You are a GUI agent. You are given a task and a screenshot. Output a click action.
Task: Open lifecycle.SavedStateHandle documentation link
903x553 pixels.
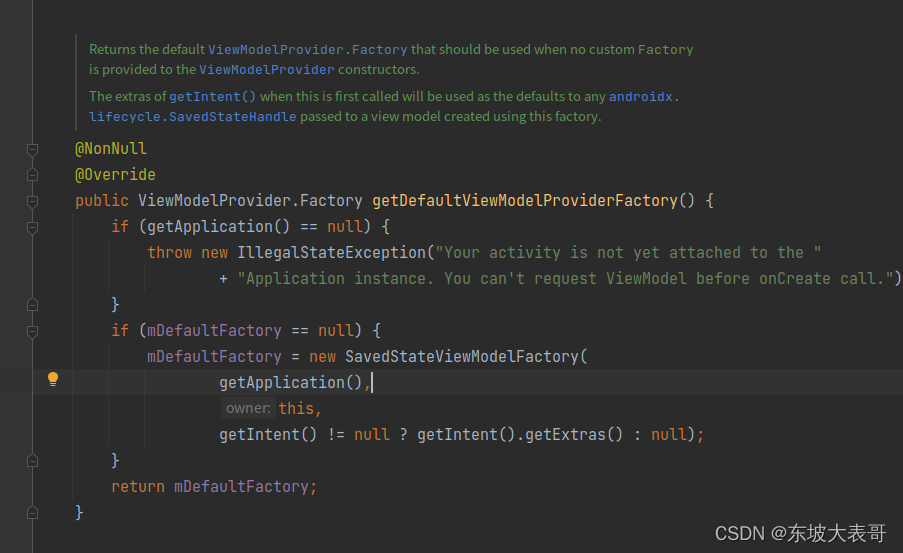[x=192, y=117]
